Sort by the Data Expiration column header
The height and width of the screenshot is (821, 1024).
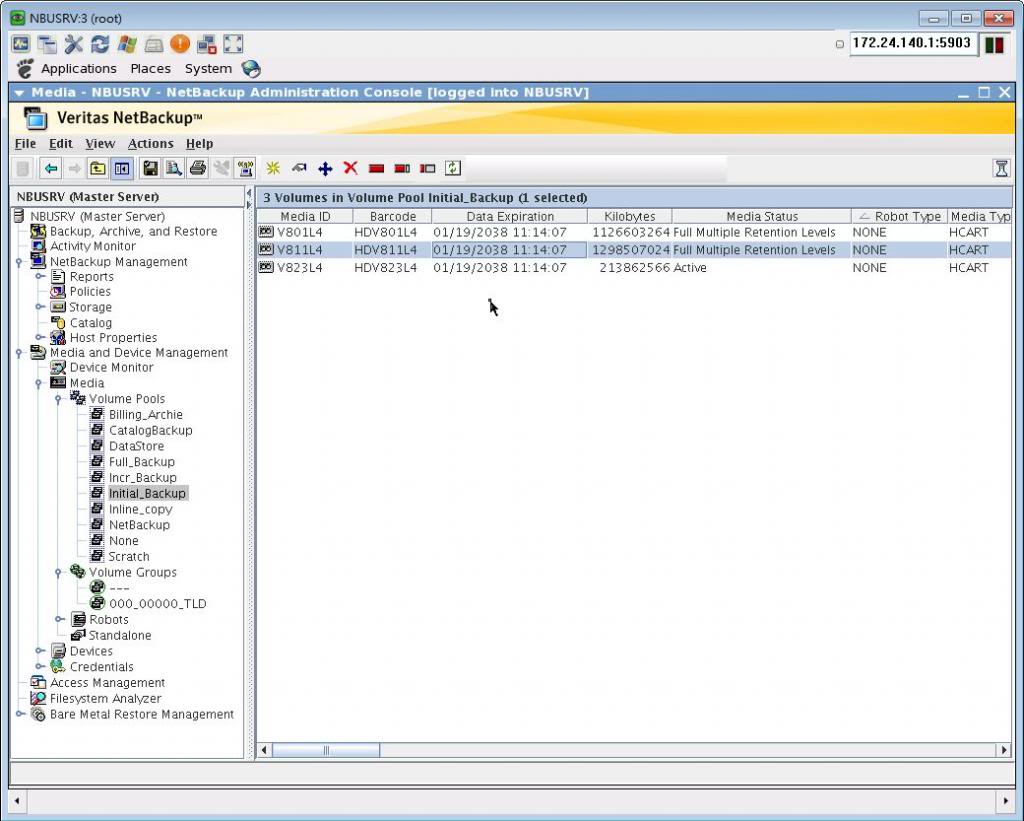(510, 216)
